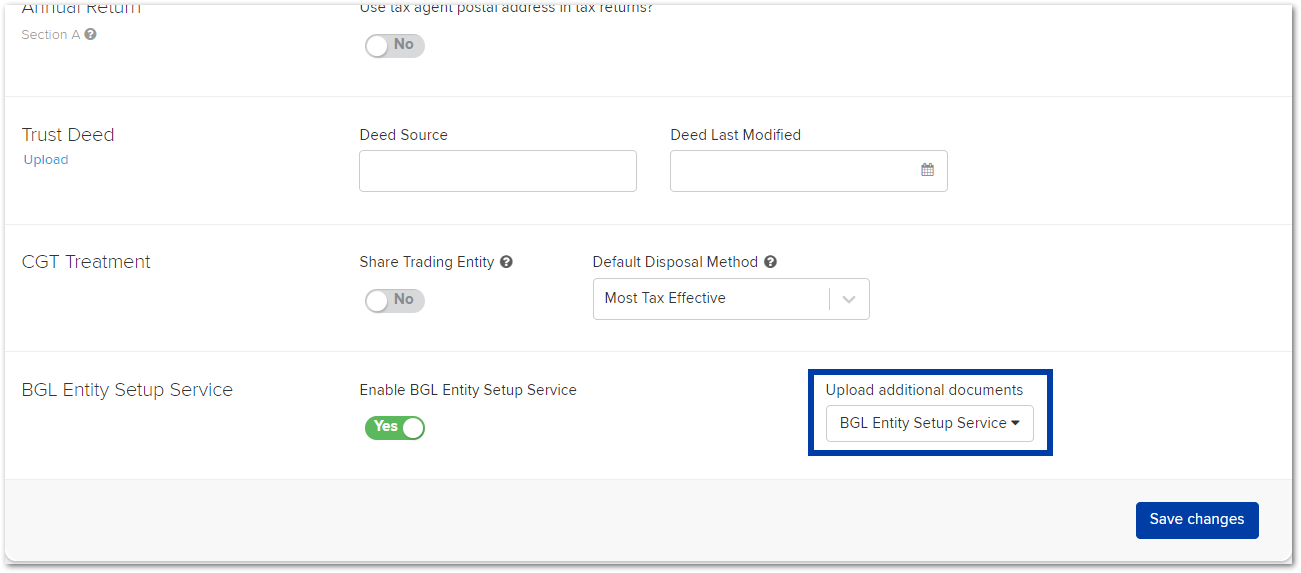Enable the Share Trading Entity switch
The image size is (1301, 573).
pyautogui.click(x=394, y=300)
